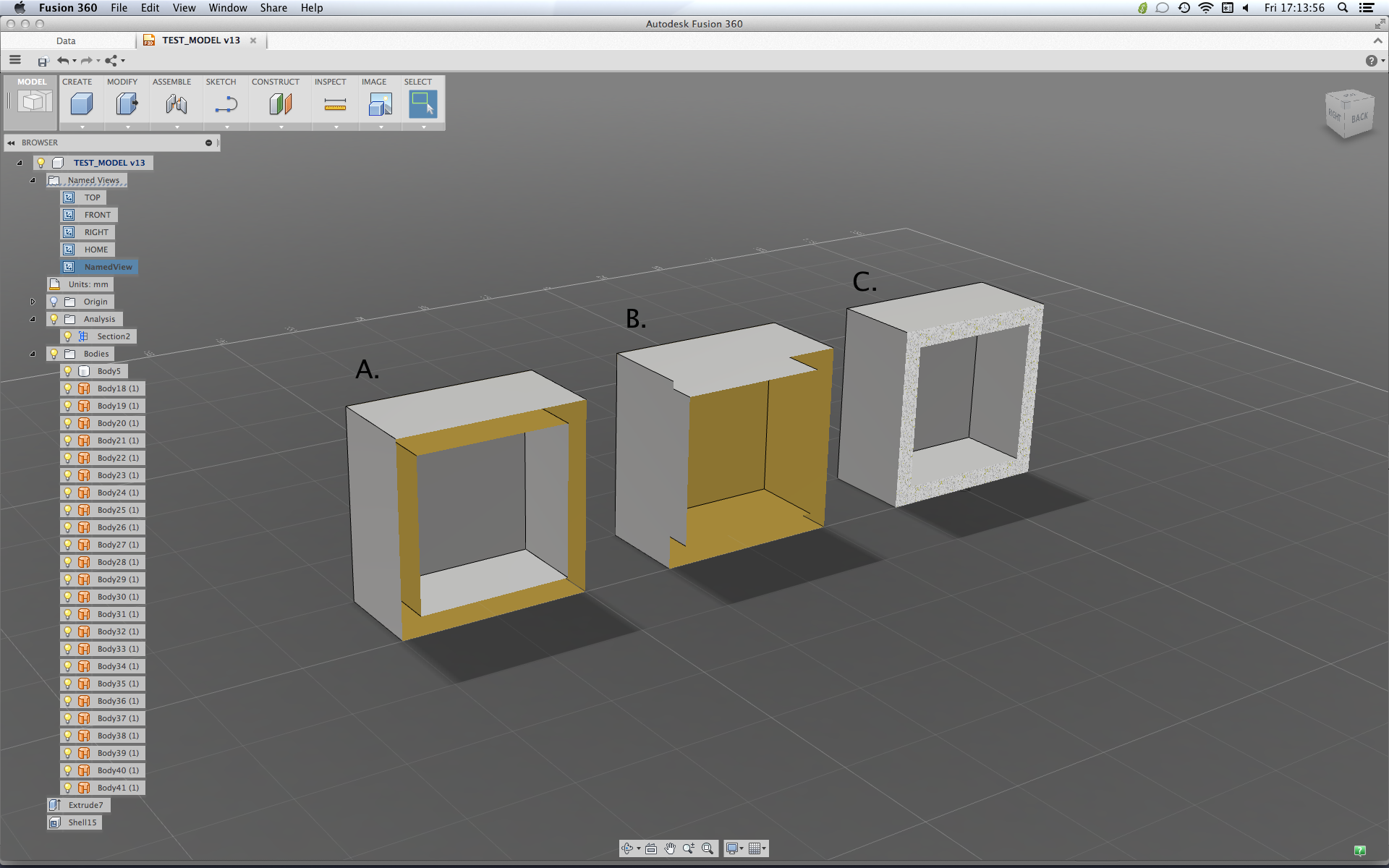Open the Extrude7 feature item
The image size is (1389, 868).
click(78, 805)
